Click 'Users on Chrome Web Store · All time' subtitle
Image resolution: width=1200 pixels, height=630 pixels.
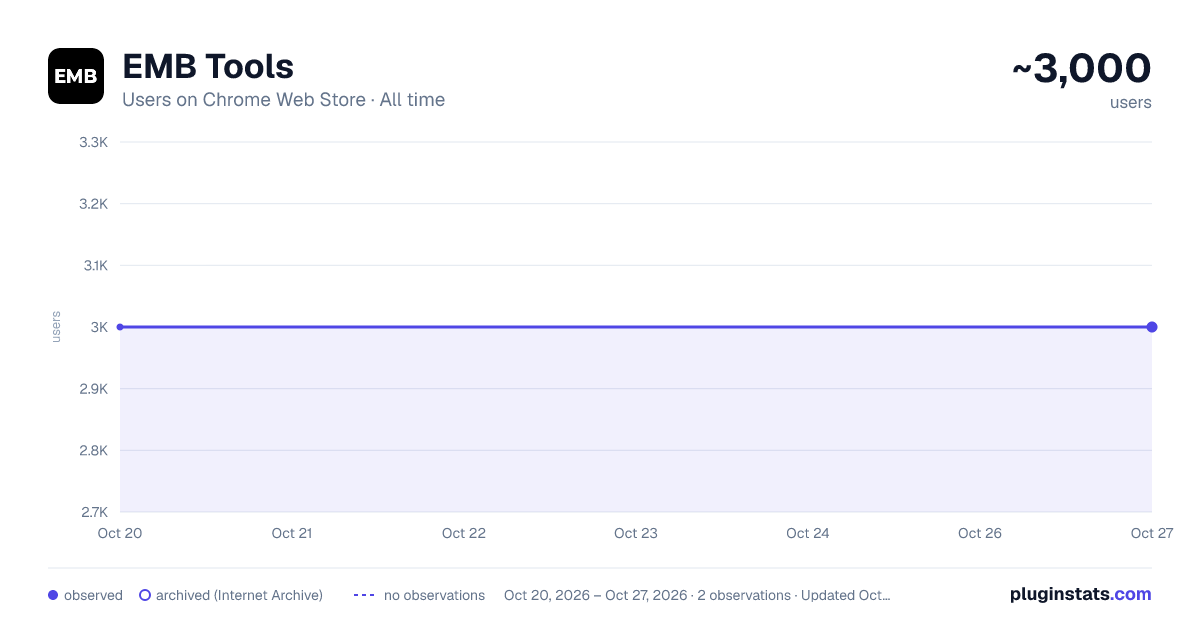[x=283, y=100]
